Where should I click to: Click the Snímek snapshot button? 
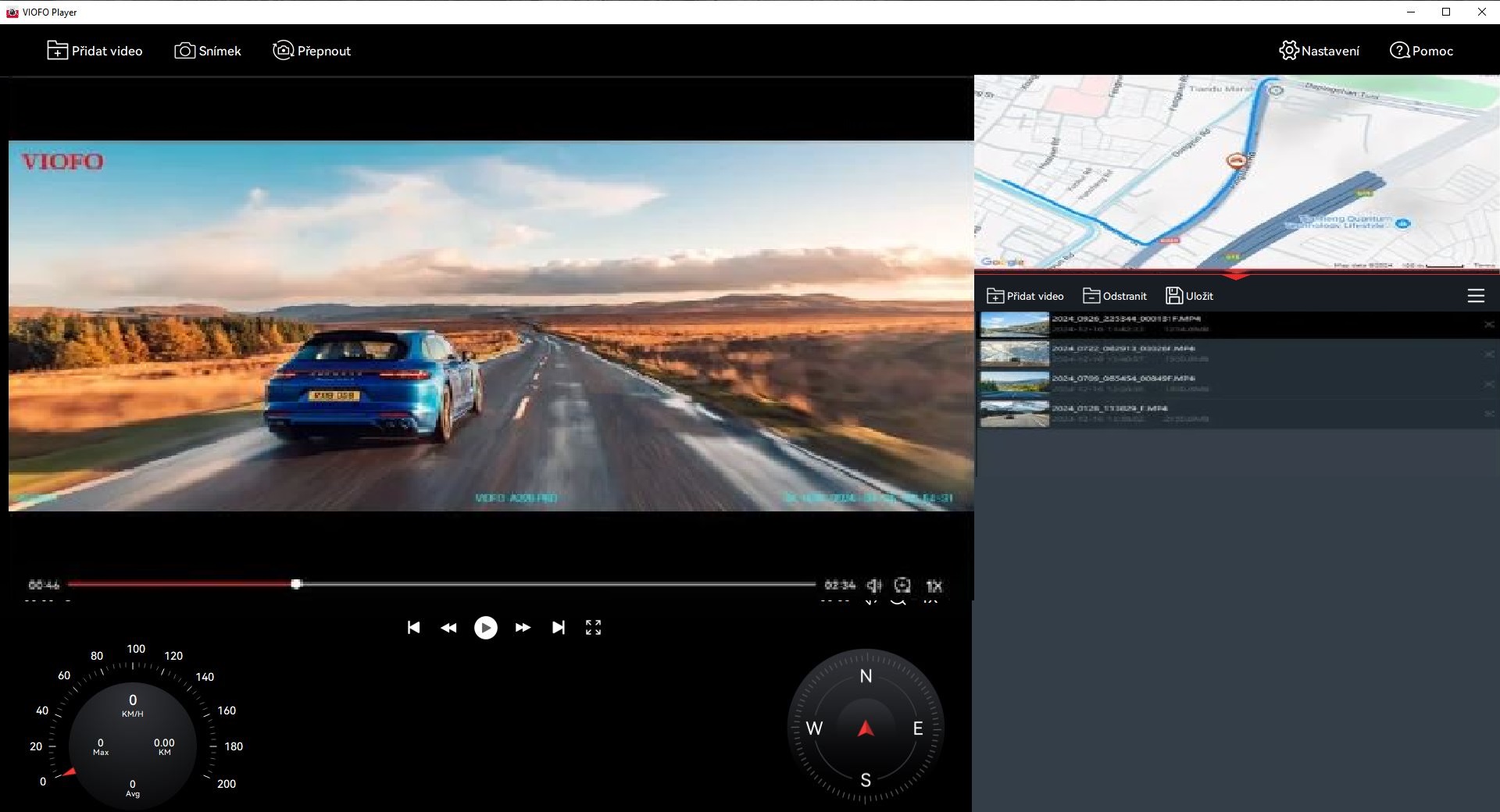208,51
